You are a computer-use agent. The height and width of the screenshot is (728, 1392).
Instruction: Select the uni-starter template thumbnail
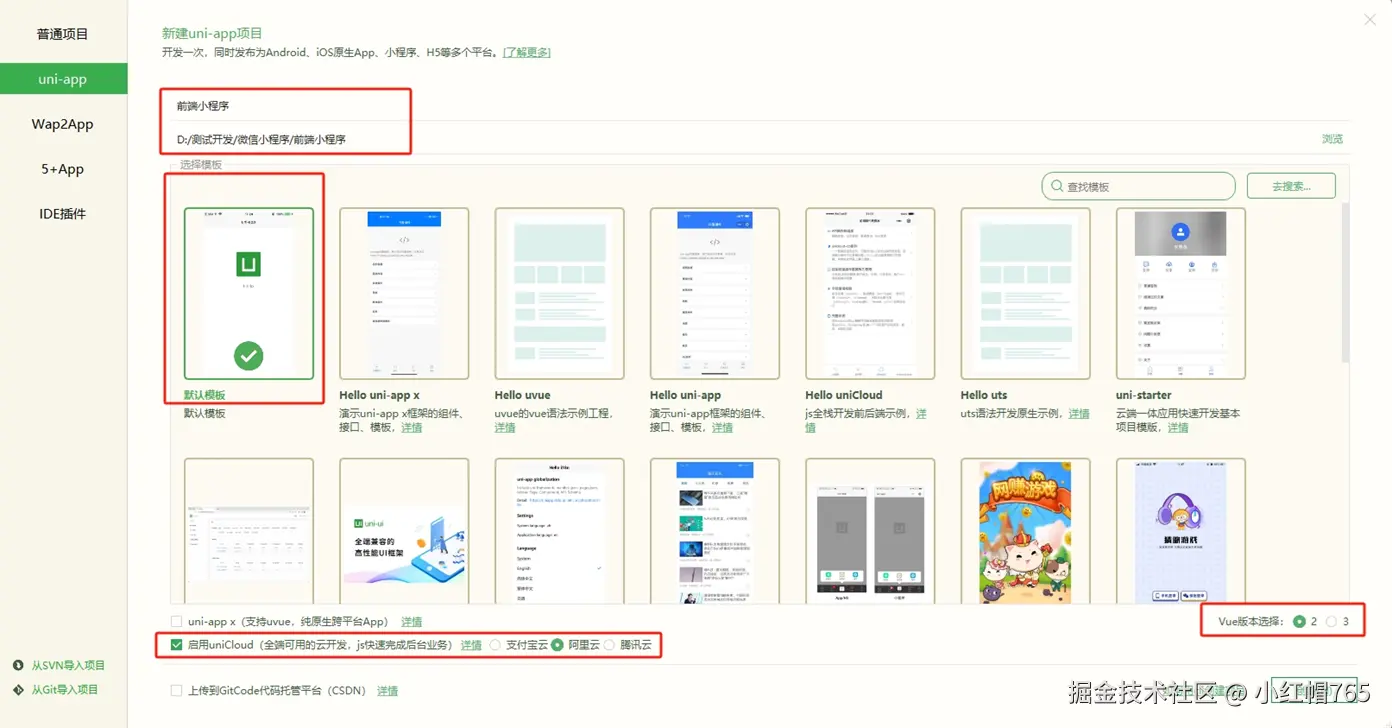pyautogui.click(x=1180, y=294)
